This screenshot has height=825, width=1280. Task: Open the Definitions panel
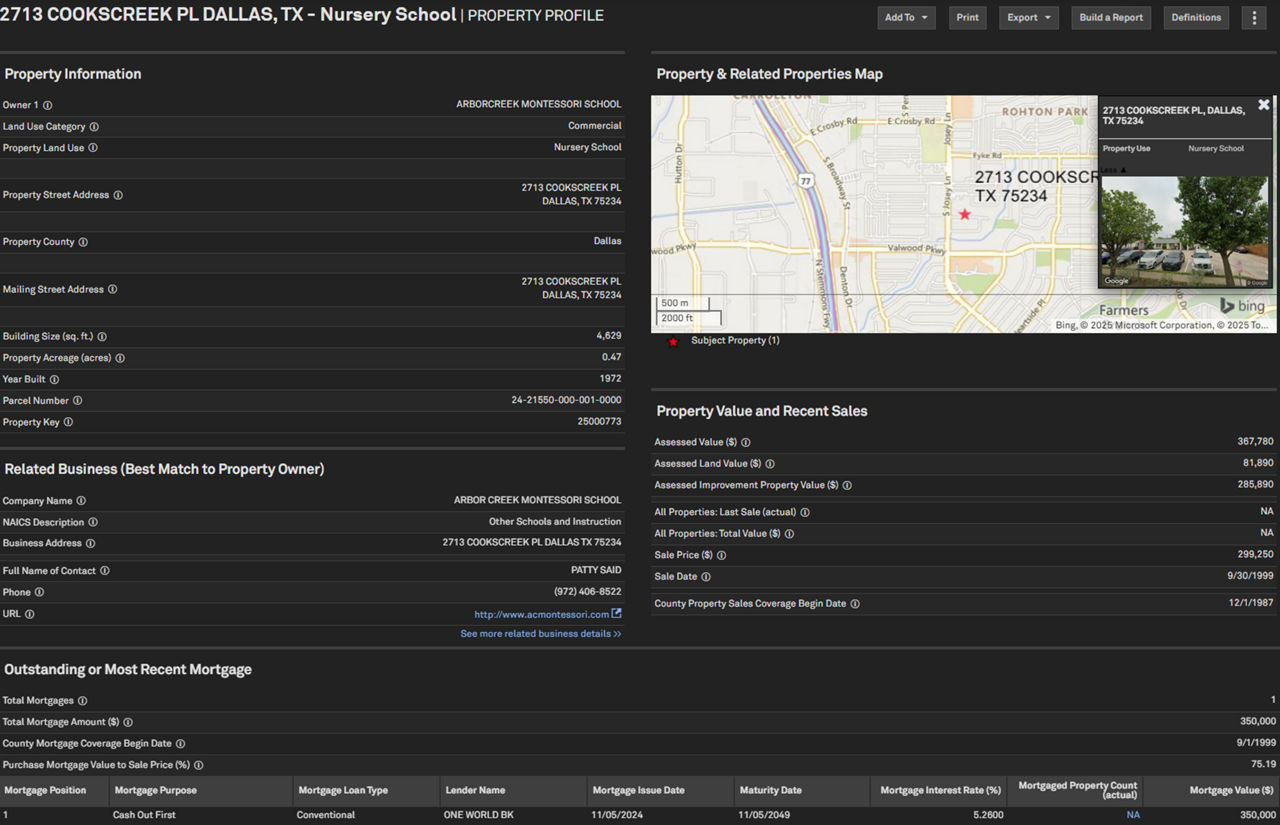[1196, 17]
